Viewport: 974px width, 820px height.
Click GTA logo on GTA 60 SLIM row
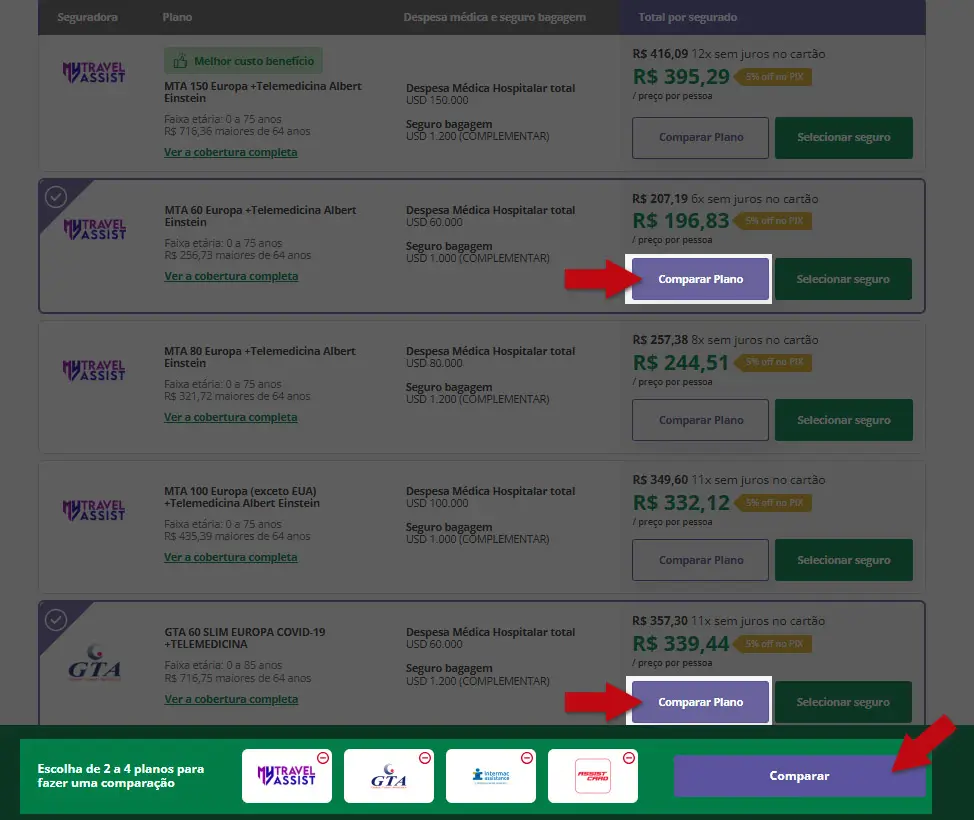(94, 662)
